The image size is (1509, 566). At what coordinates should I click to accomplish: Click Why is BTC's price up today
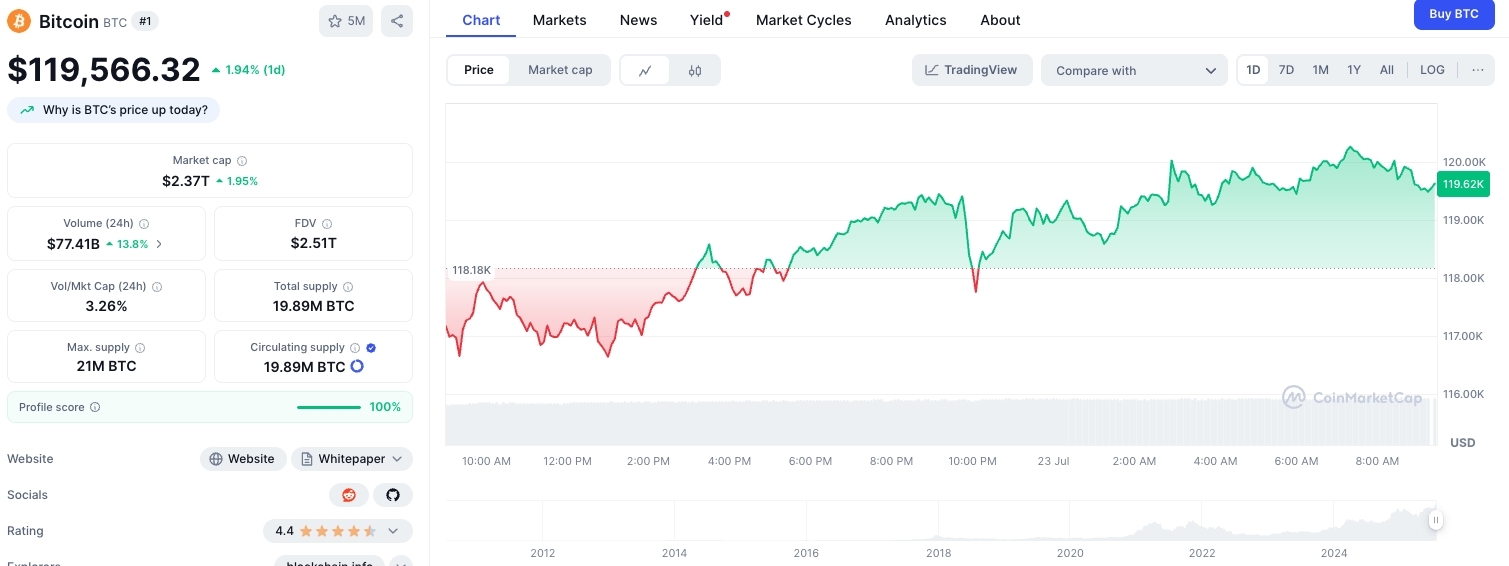coord(113,110)
